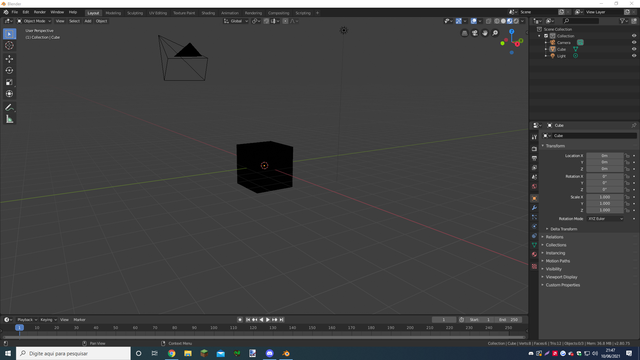Toggle X-Ray display mode
Viewport: 640px width, 360px height.
tap(489, 21)
